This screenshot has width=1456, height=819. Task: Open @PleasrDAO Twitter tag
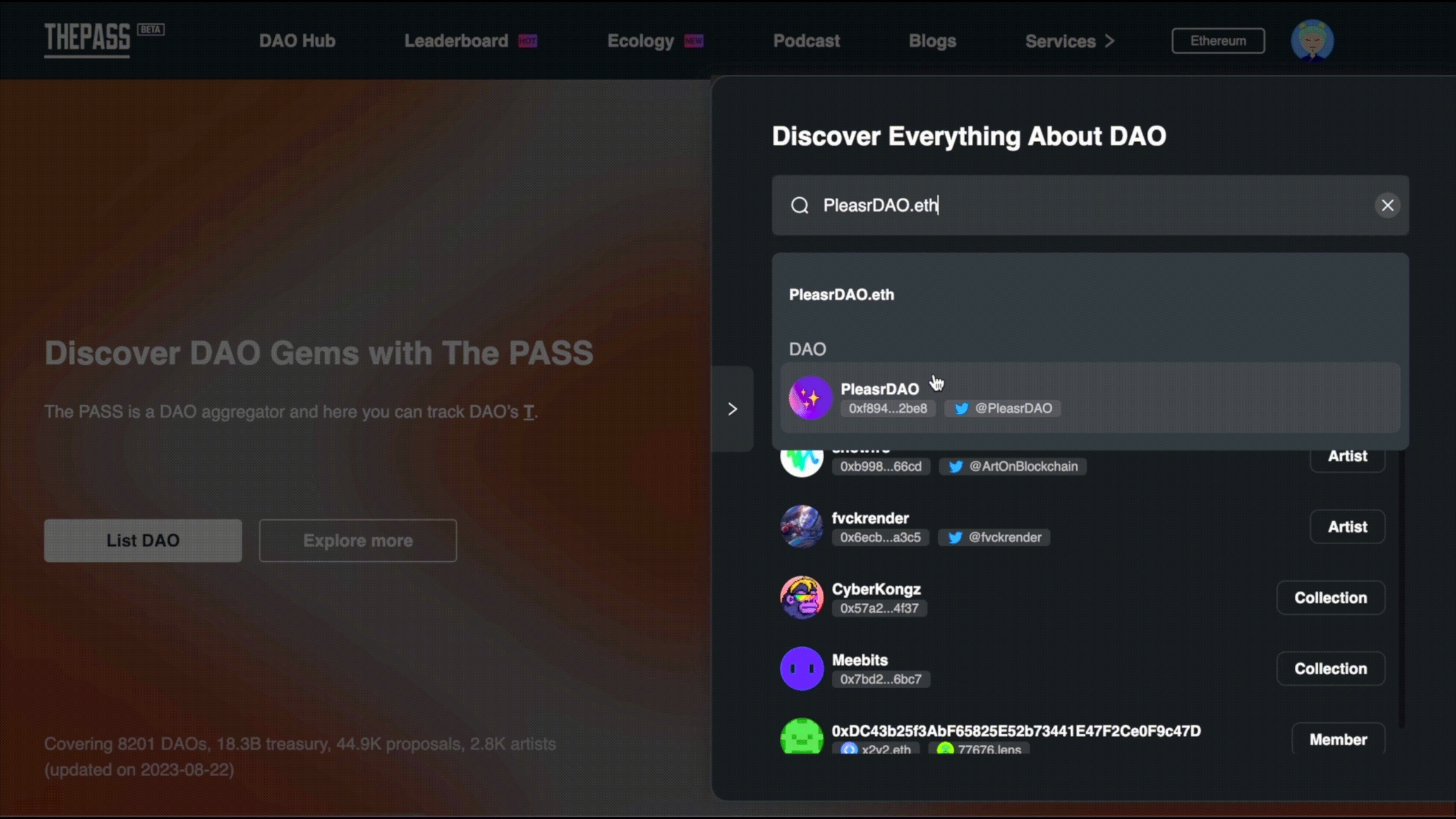tap(1003, 409)
